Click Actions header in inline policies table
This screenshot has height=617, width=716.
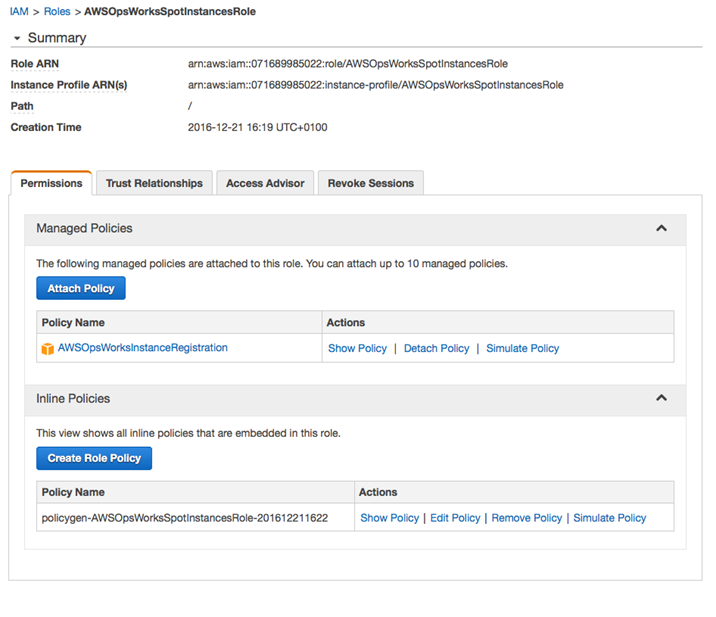click(x=378, y=492)
